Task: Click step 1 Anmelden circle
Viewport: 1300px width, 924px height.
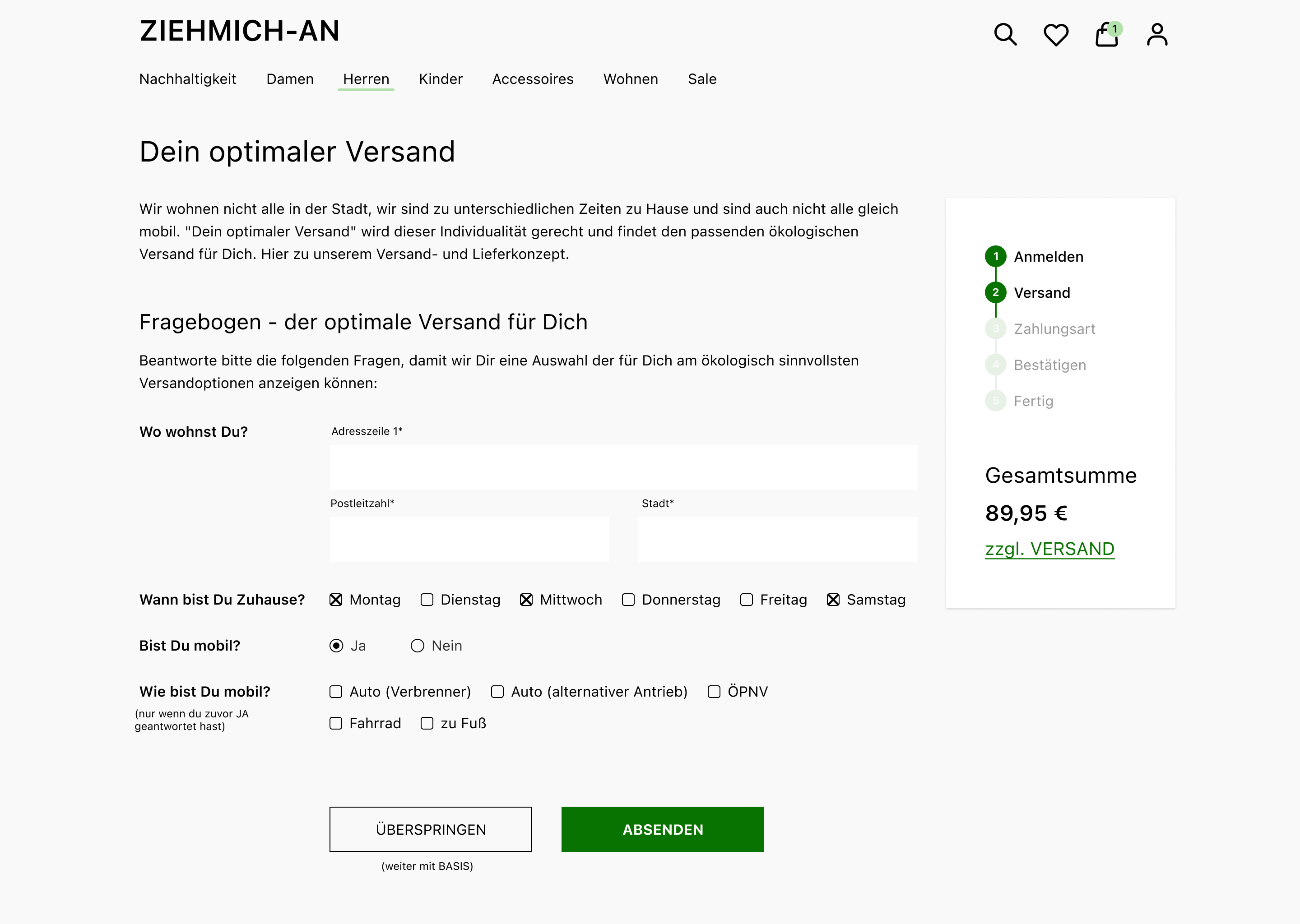Action: click(995, 257)
